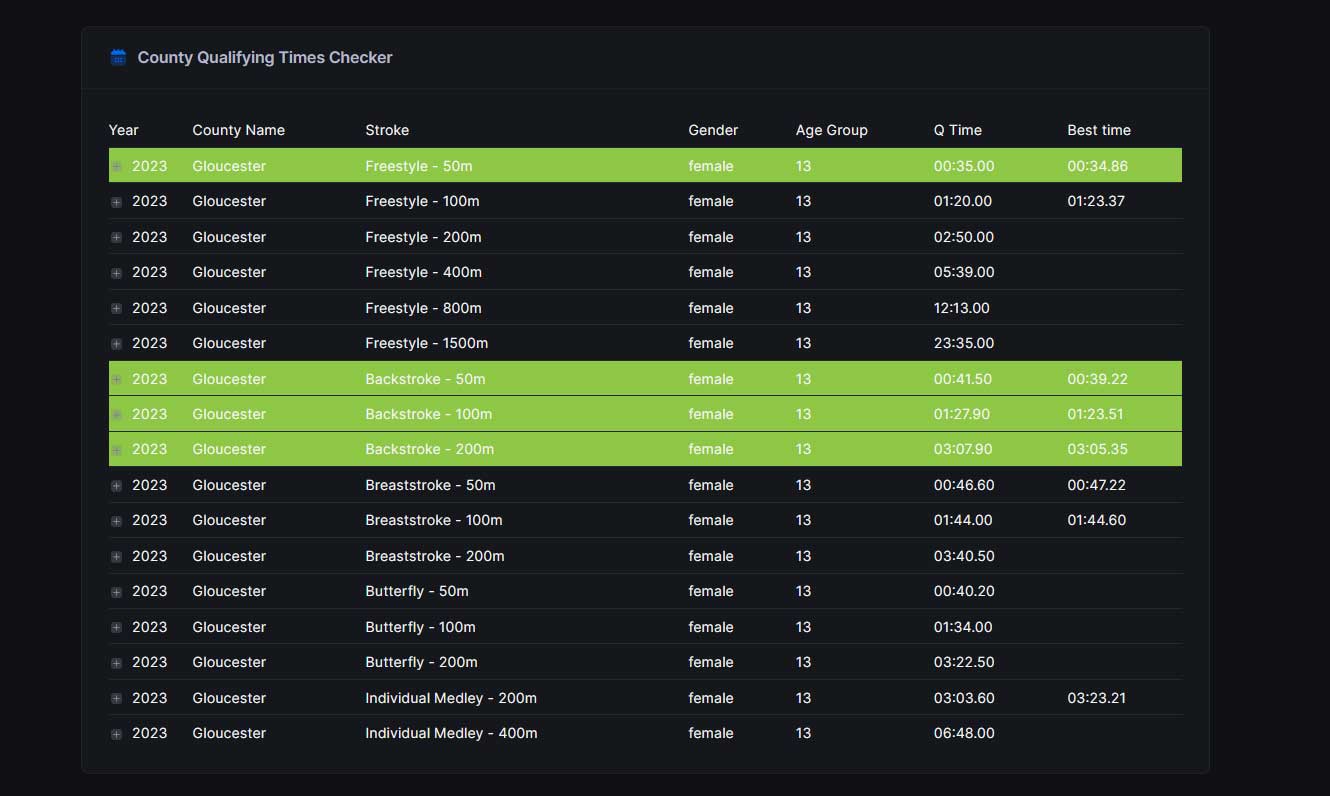Screen dimensions: 1330x796
Task: Expand the Freestyle - 50m row
Action: [x=116, y=167]
